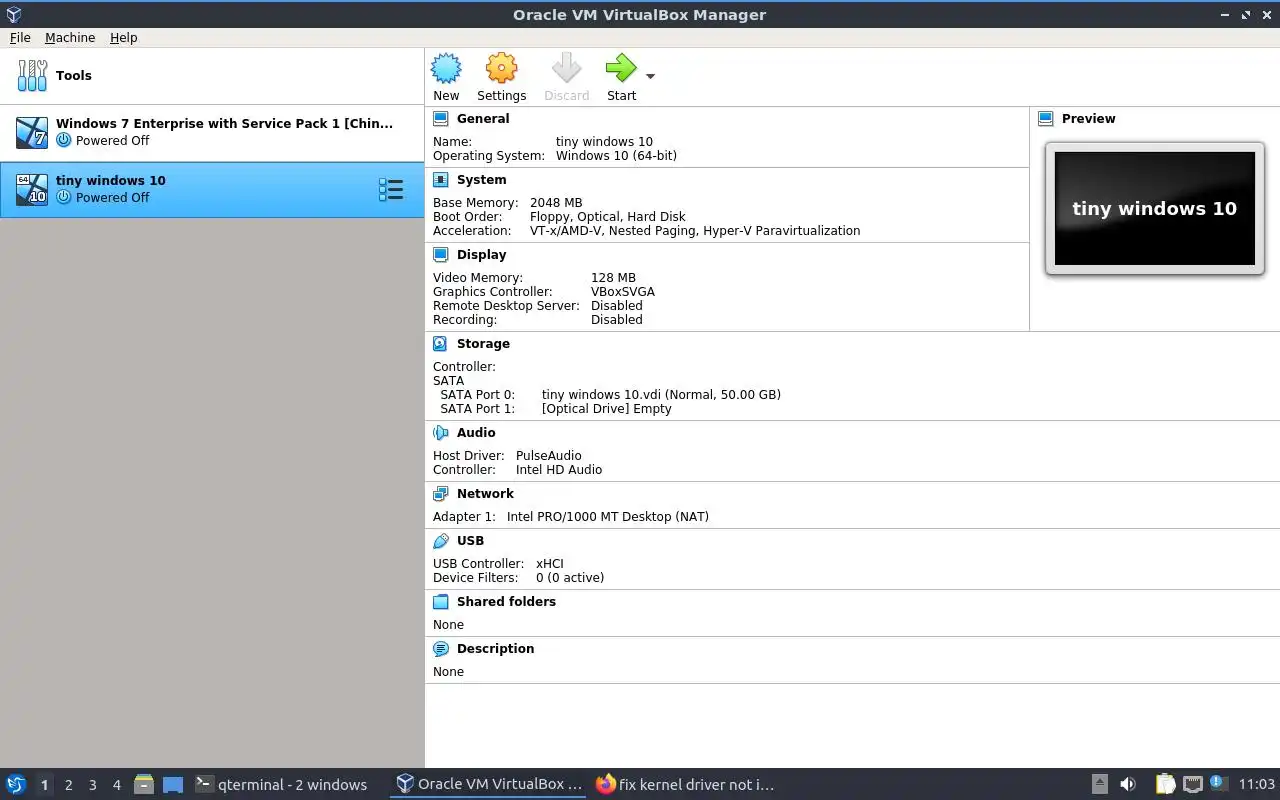1280x800 pixels.
Task: Open the USB settings header
Action: 470,541
